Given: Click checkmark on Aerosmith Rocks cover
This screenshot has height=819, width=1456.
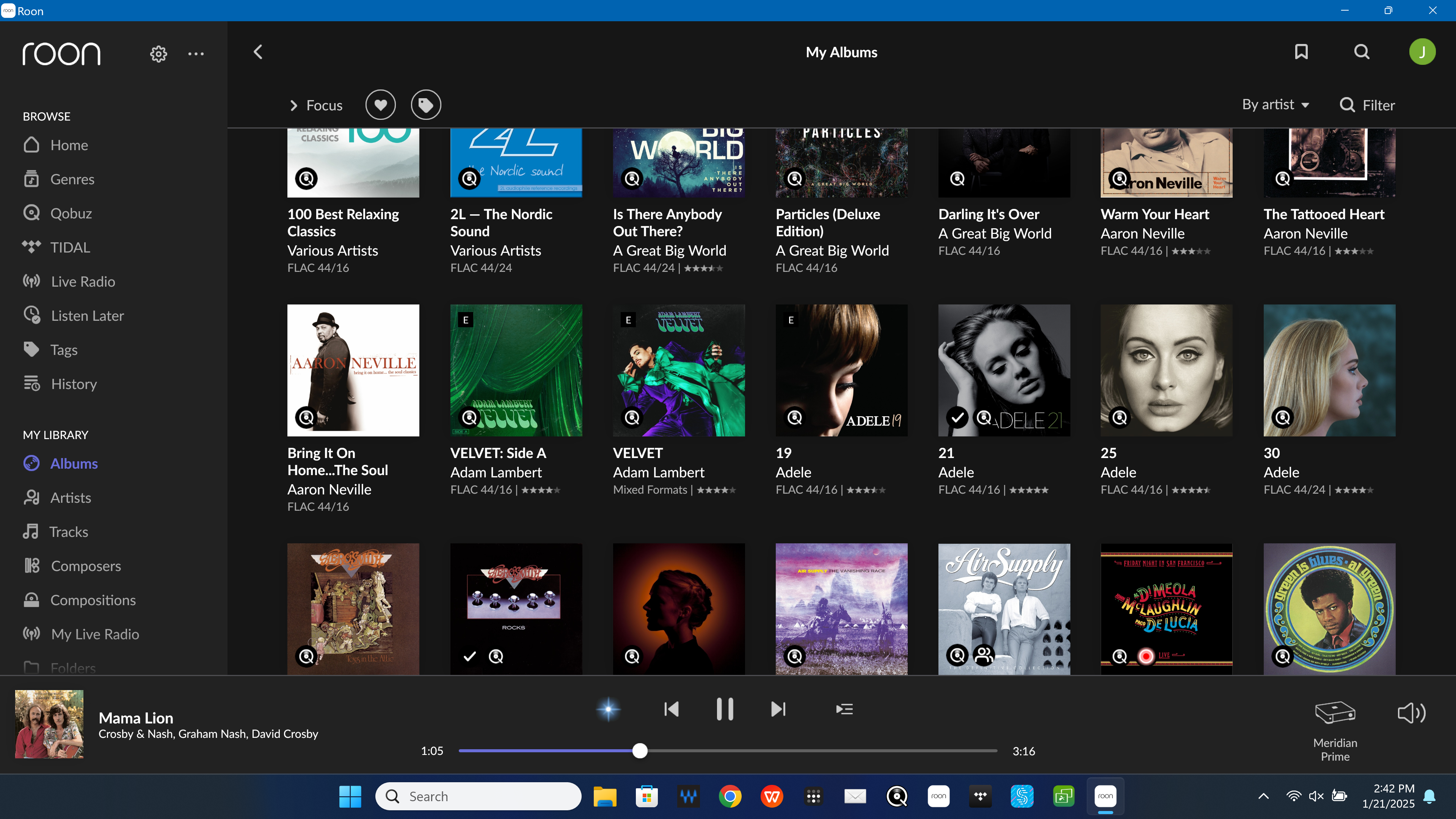Looking at the screenshot, I should [469, 656].
